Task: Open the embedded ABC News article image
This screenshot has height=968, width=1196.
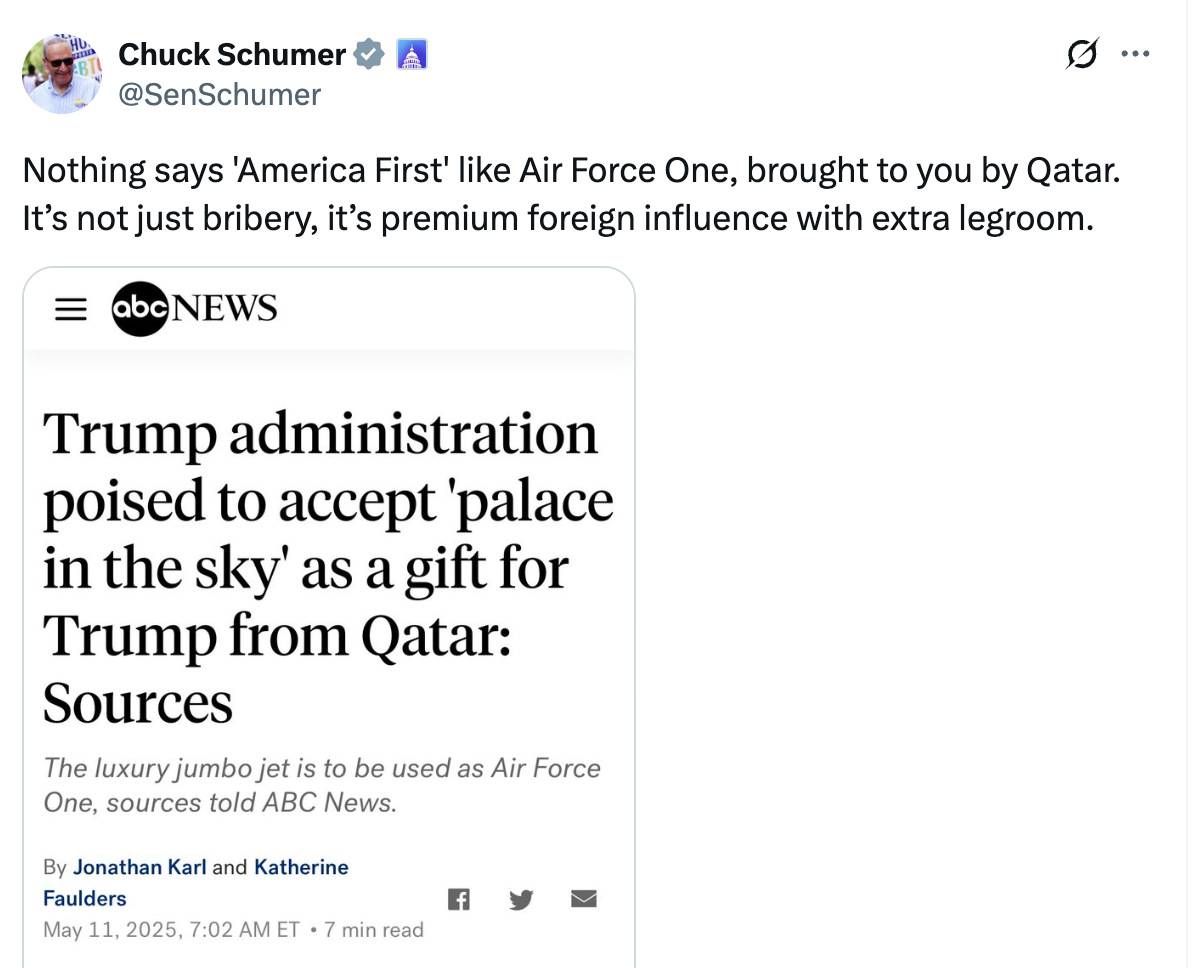Action: tap(330, 617)
